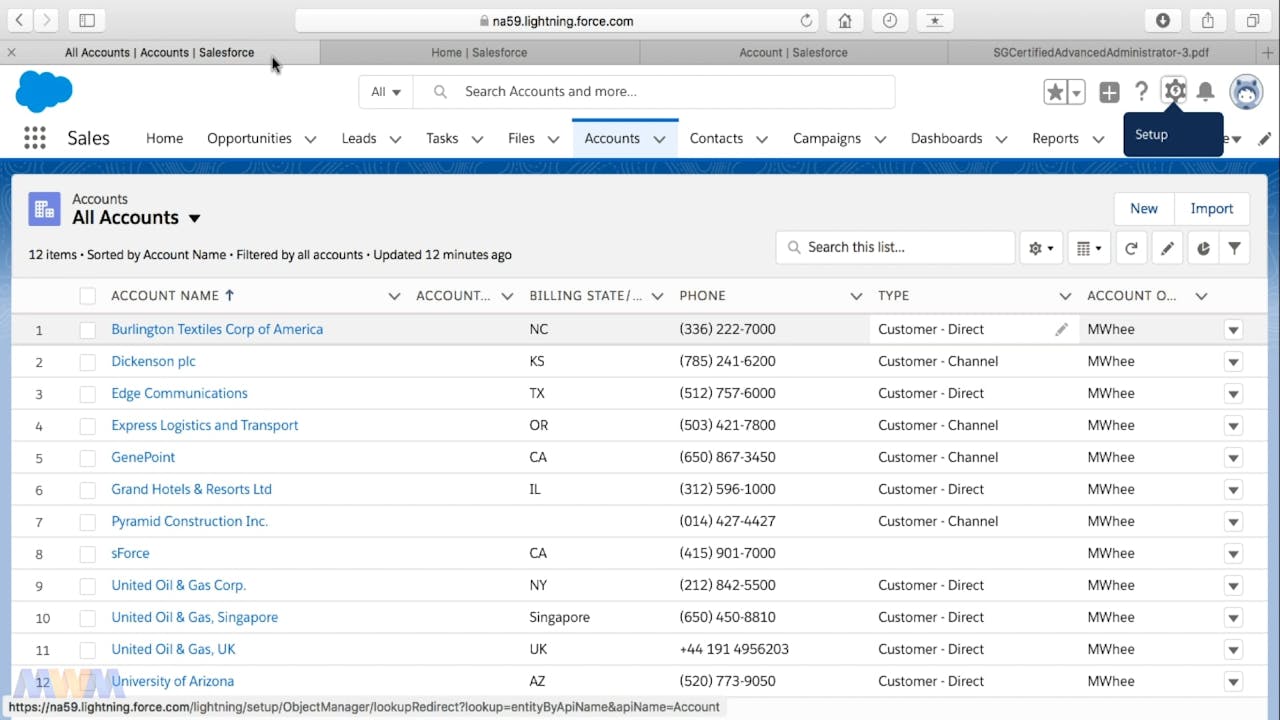Check the Dickenson plc row checkbox
The image size is (1280, 720).
(x=88, y=362)
